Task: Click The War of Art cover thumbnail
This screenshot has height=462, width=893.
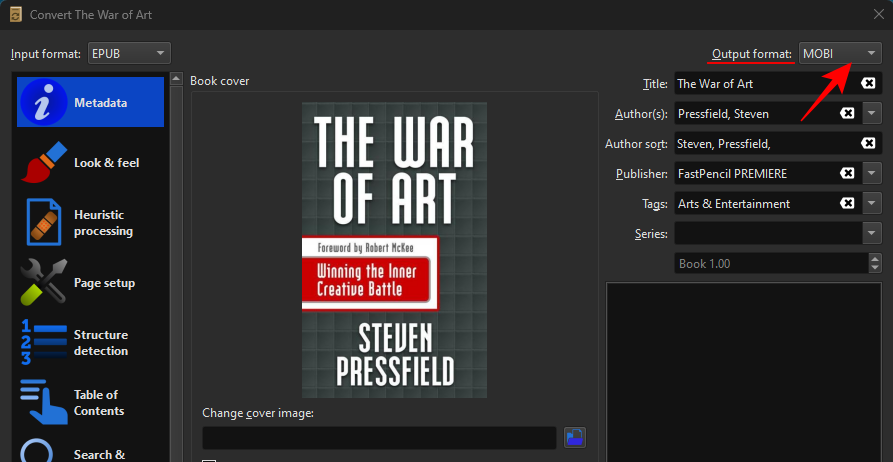Action: [394, 249]
